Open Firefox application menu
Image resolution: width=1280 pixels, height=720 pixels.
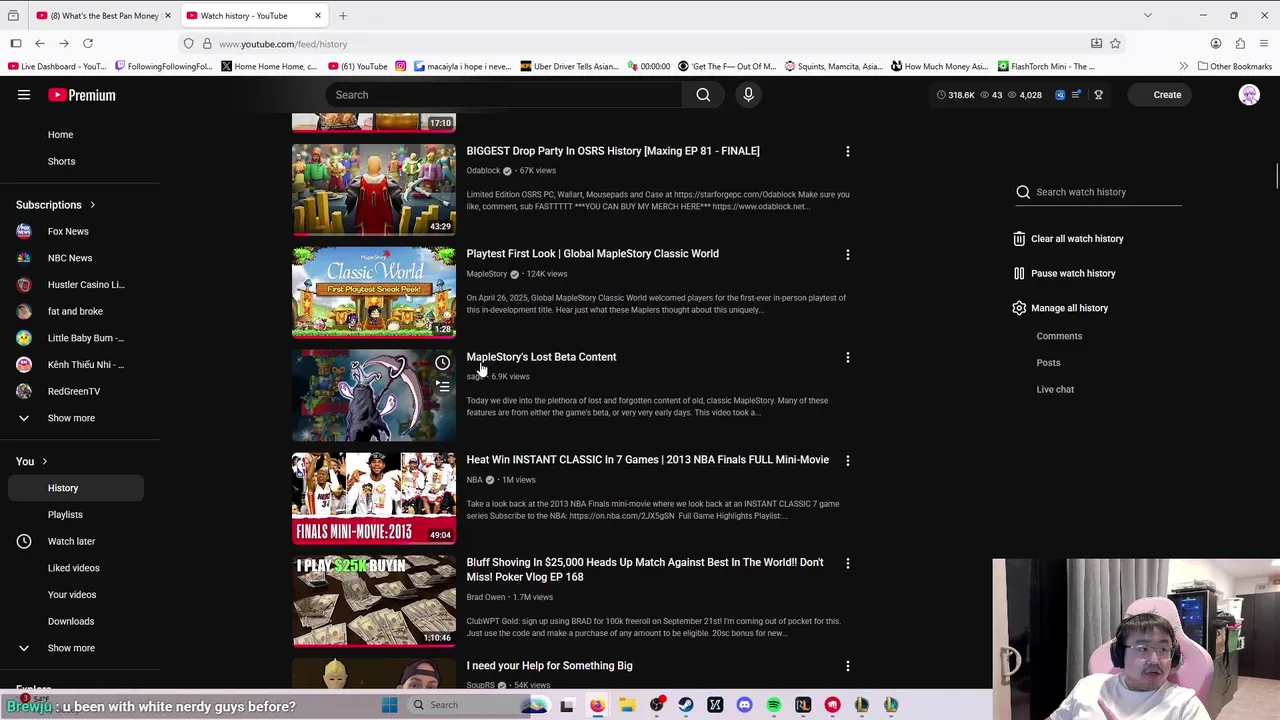(1264, 43)
